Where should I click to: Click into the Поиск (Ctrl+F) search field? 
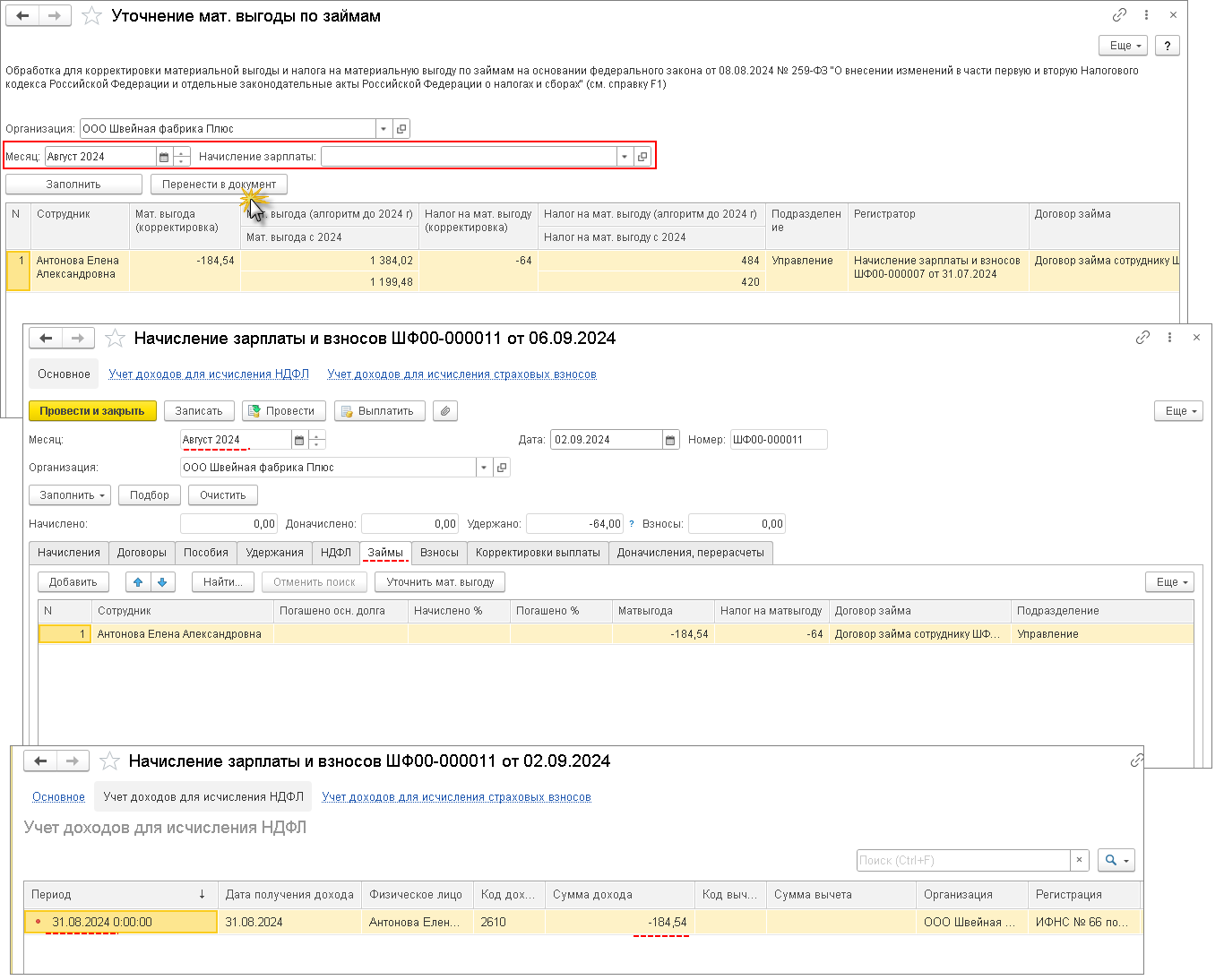[964, 860]
